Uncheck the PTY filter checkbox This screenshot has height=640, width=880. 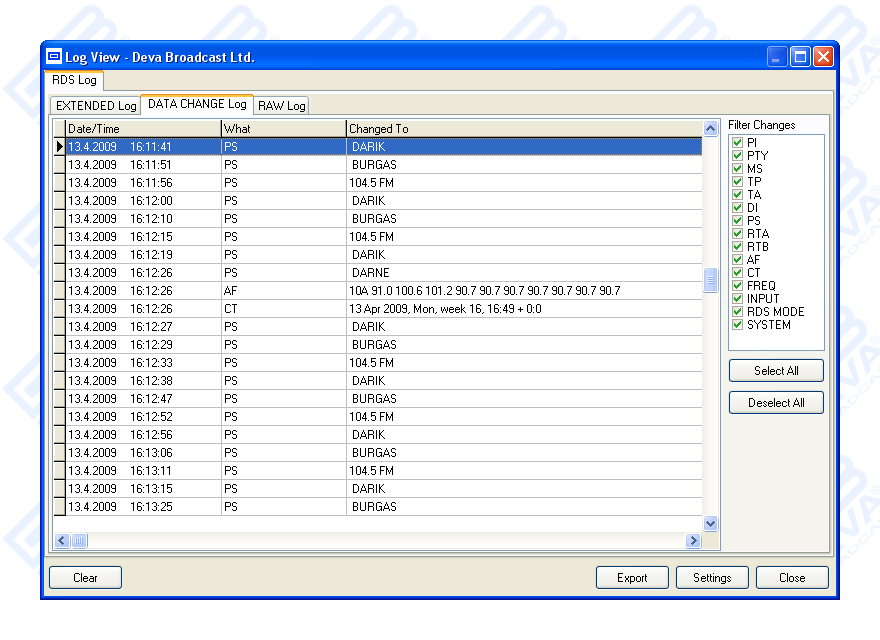(738, 156)
